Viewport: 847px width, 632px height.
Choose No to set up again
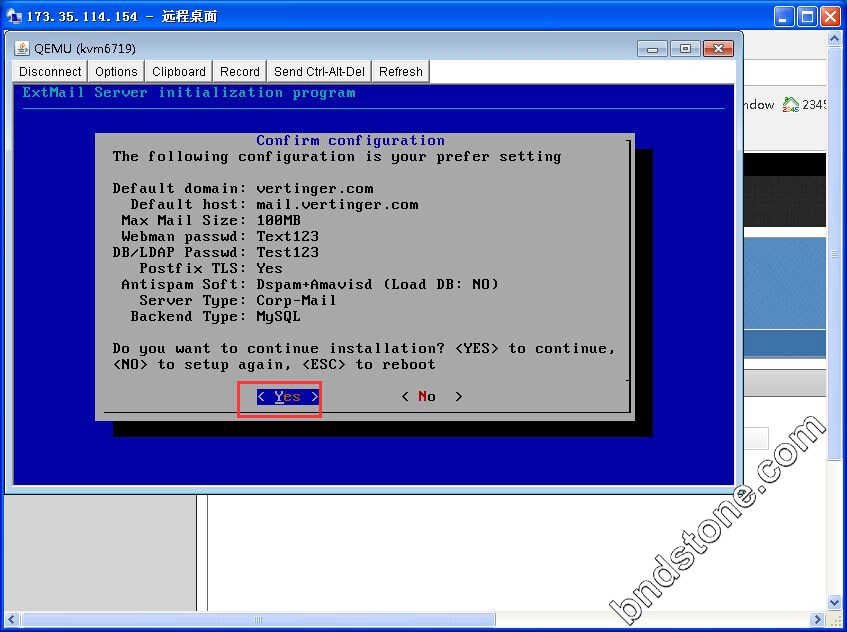click(x=432, y=397)
